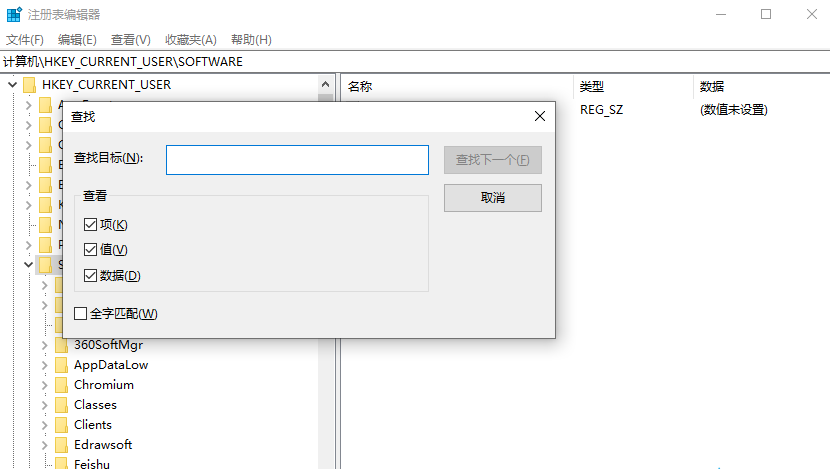
Task: Click the 360SoftMgr folder icon
Action: [61, 345]
